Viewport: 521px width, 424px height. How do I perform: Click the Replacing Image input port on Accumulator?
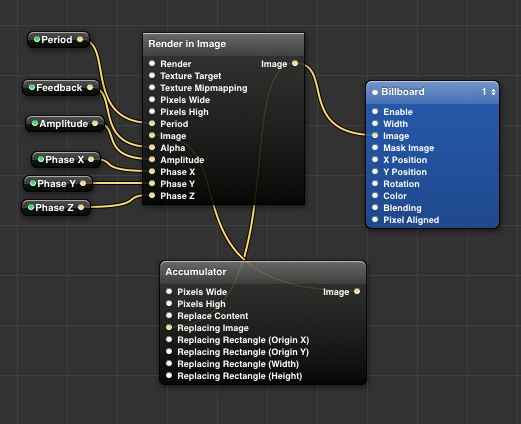pos(169,327)
